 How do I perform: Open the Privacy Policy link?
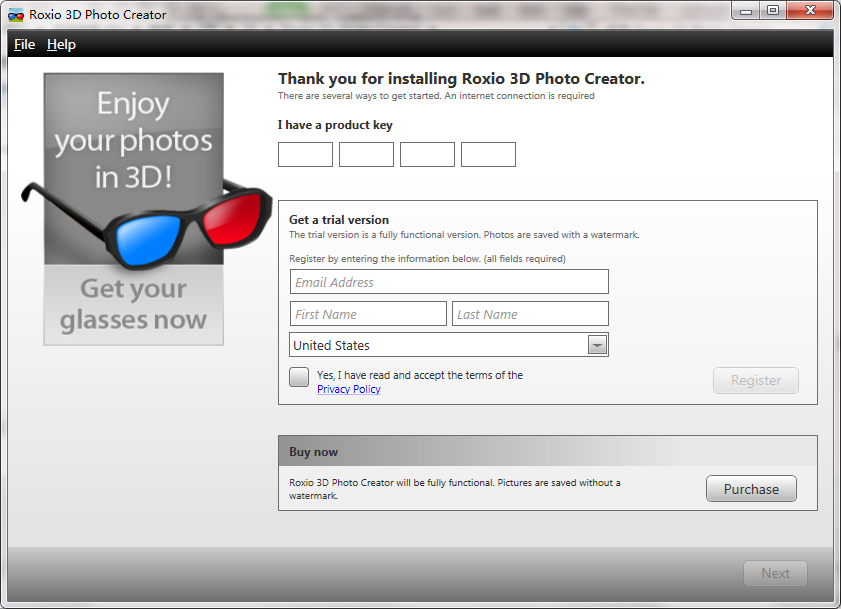click(x=349, y=389)
